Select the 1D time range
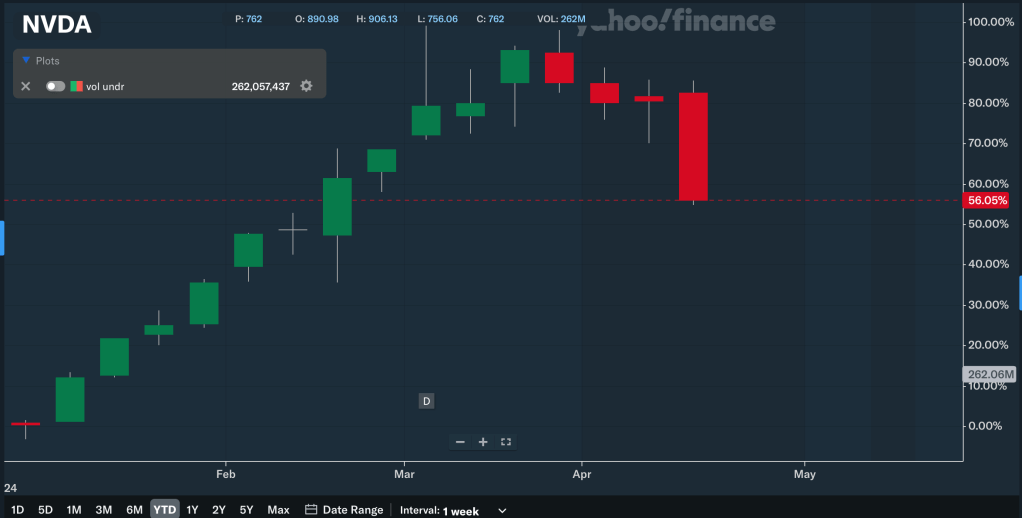This screenshot has height=518, width=1022. pyautogui.click(x=17, y=510)
